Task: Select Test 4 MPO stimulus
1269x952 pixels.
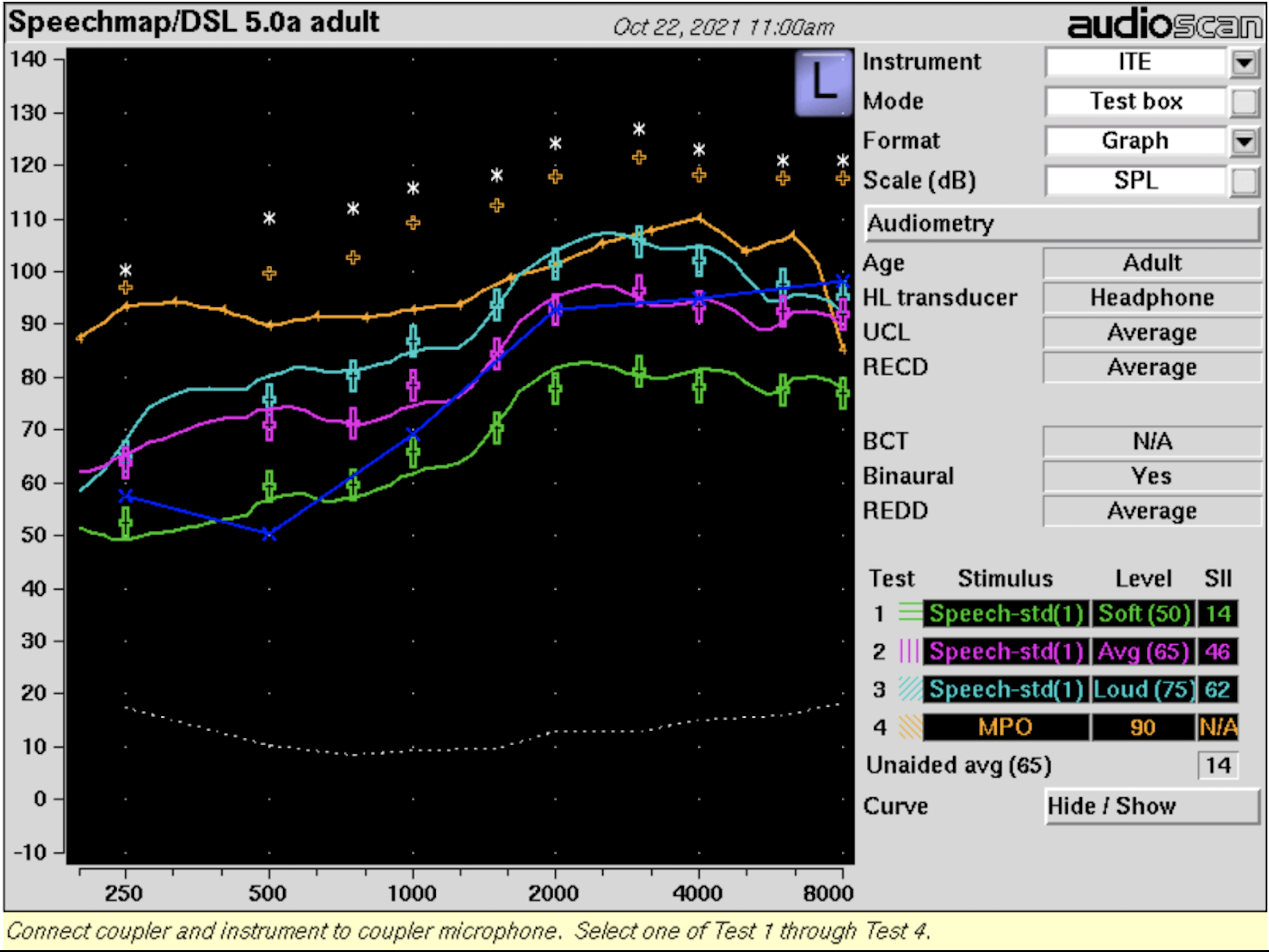Action: pyautogui.click(x=1006, y=727)
